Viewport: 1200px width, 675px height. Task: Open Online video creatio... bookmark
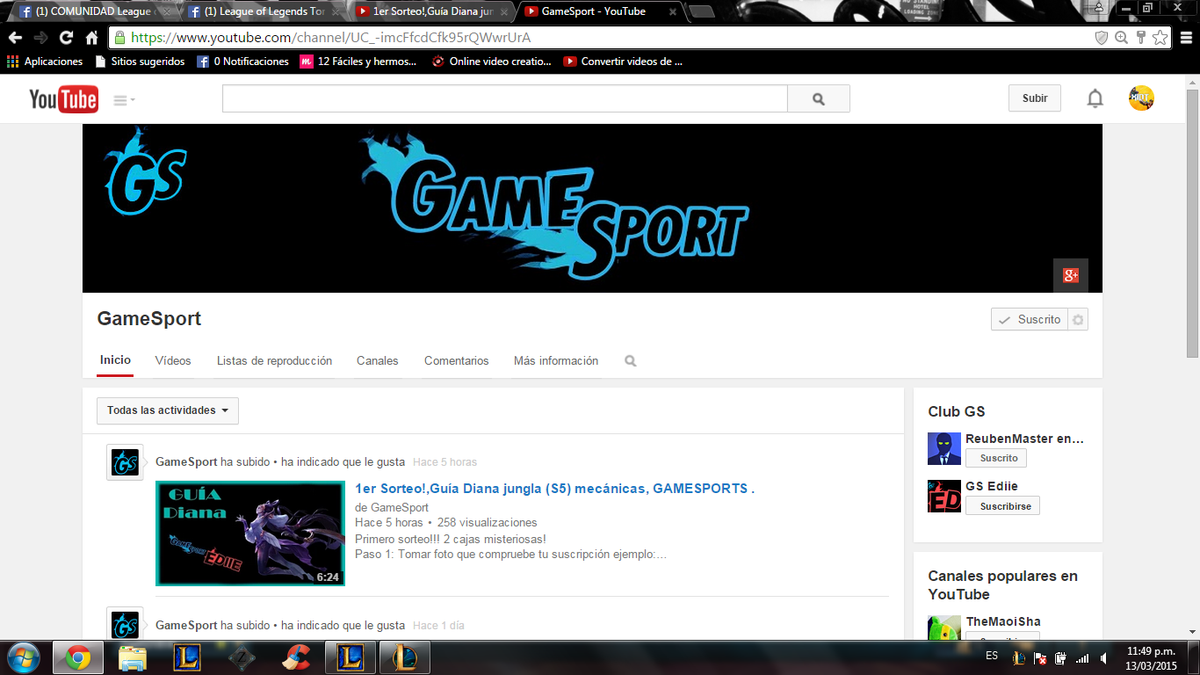491,61
